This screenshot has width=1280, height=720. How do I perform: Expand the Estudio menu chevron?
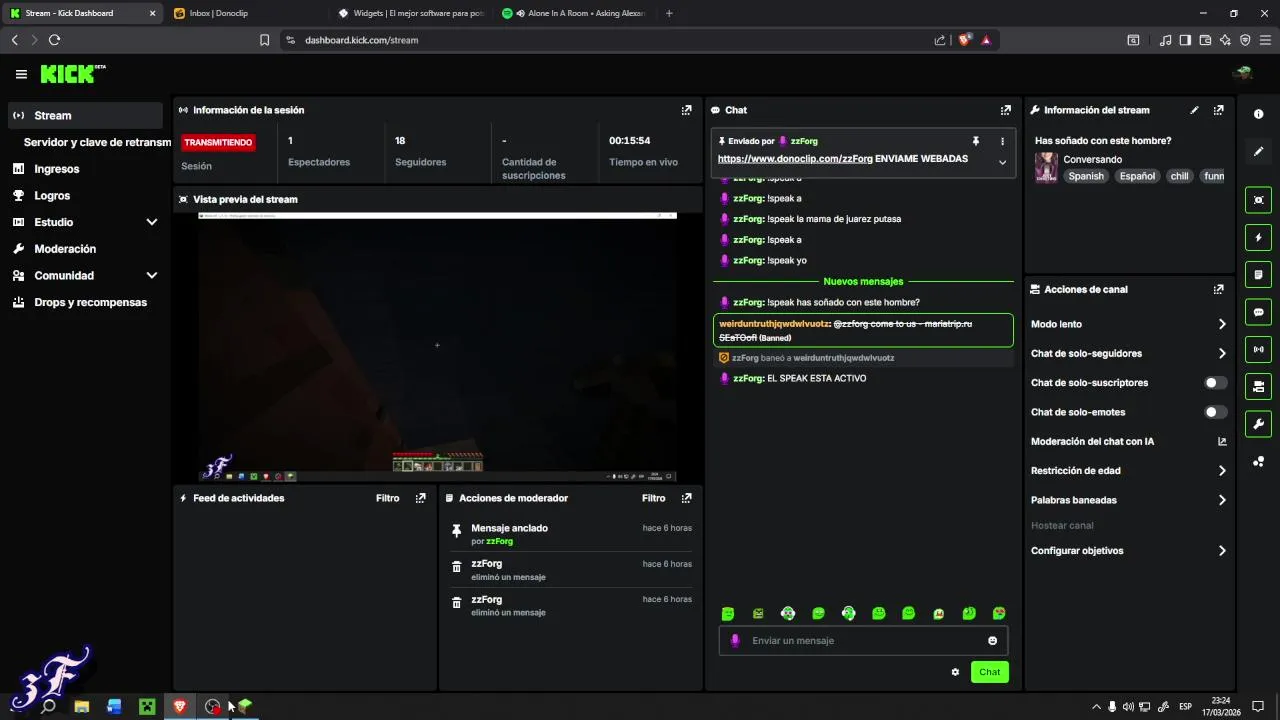[152, 222]
